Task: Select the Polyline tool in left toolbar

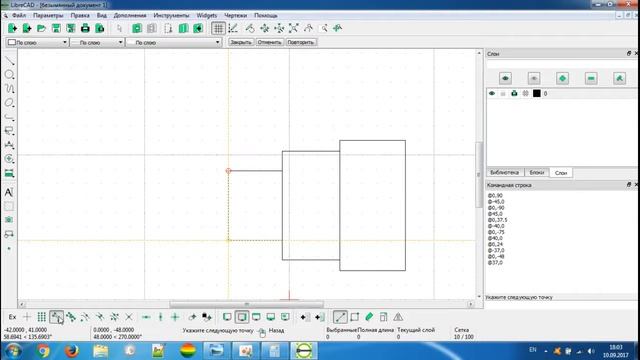Action: (x=9, y=117)
